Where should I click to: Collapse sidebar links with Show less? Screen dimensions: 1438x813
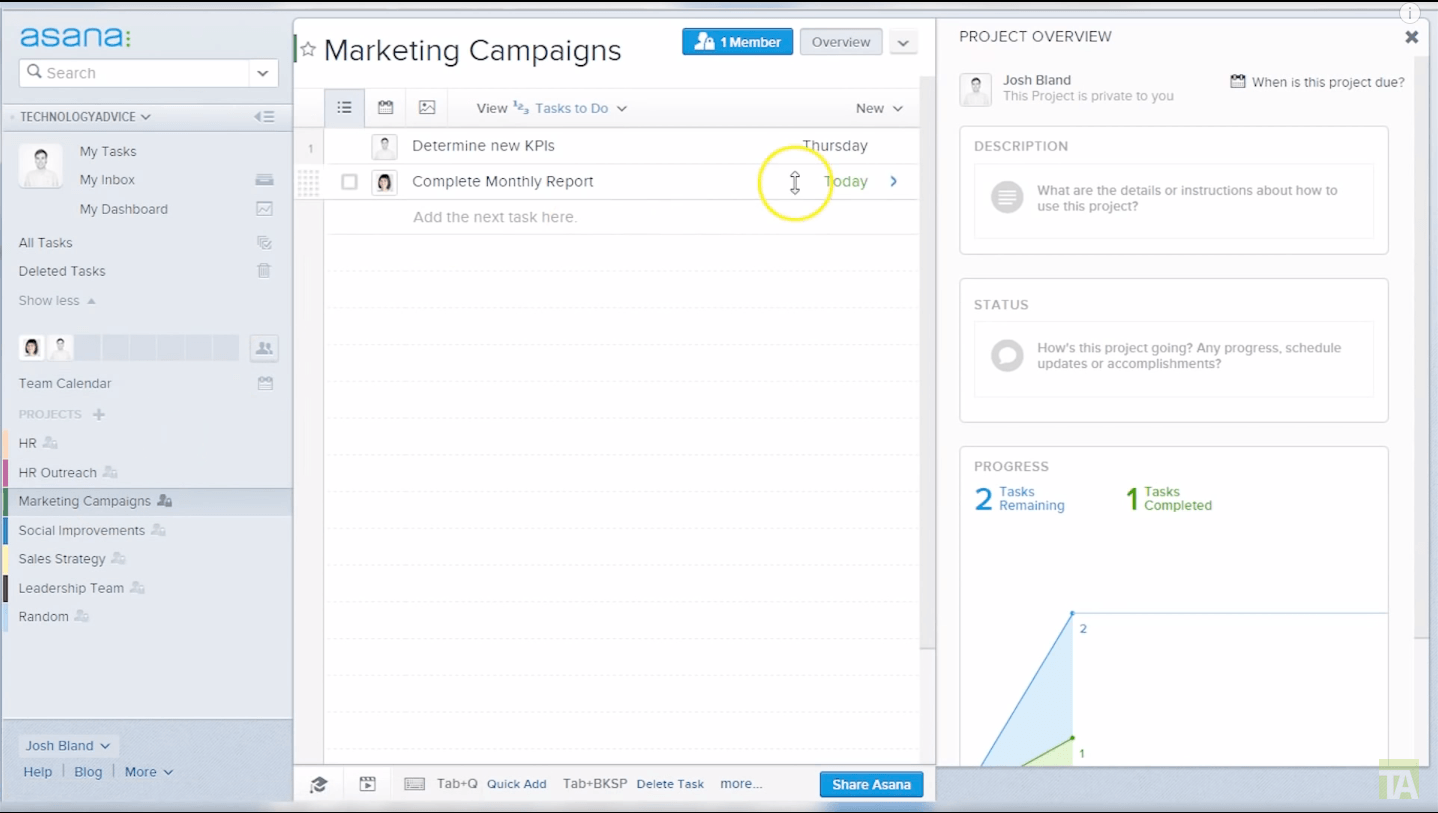(x=57, y=301)
